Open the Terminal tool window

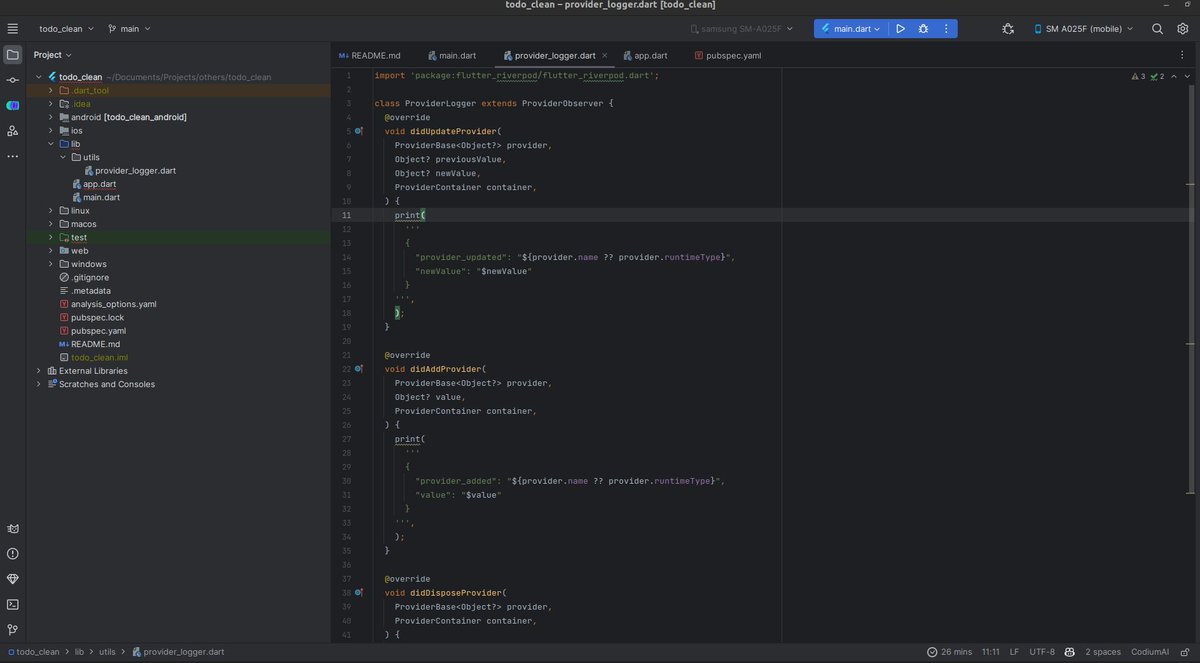(x=13, y=605)
